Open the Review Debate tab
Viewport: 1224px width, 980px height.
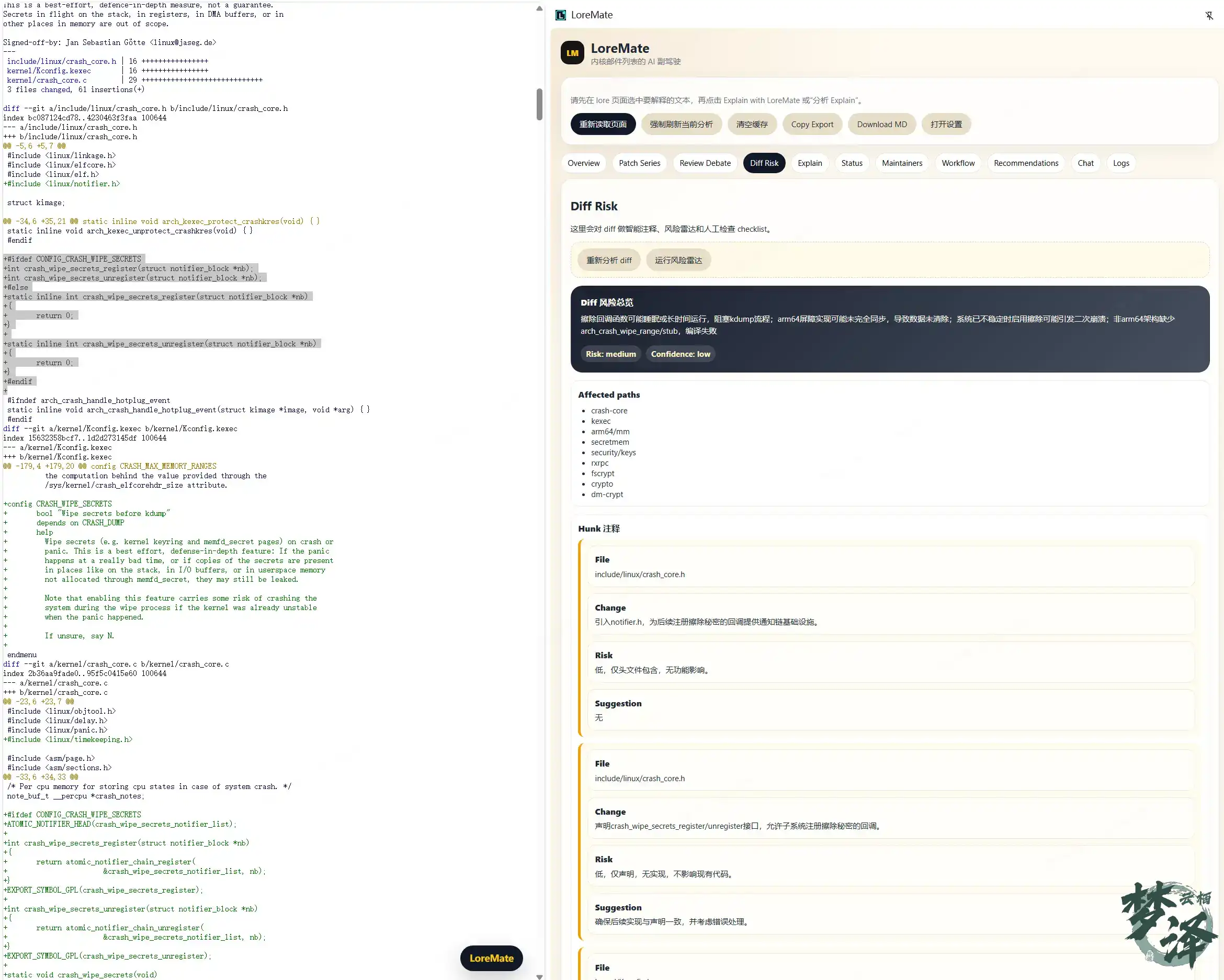(705, 163)
